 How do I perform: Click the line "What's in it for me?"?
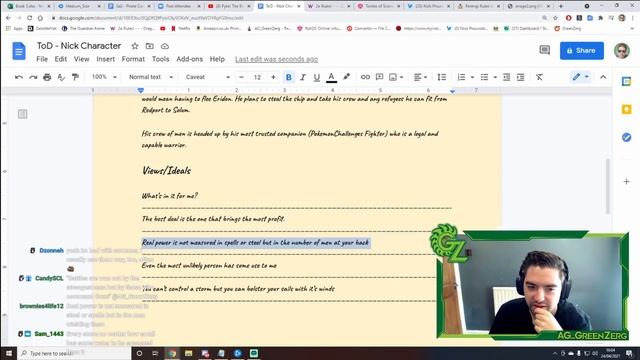click(170, 196)
